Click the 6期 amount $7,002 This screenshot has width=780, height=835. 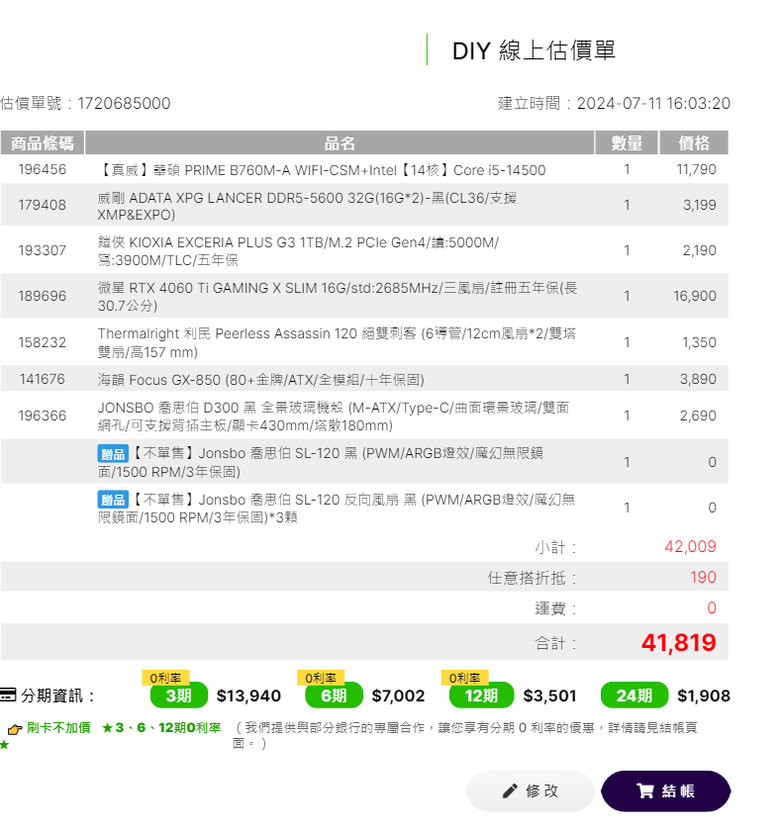pos(398,696)
